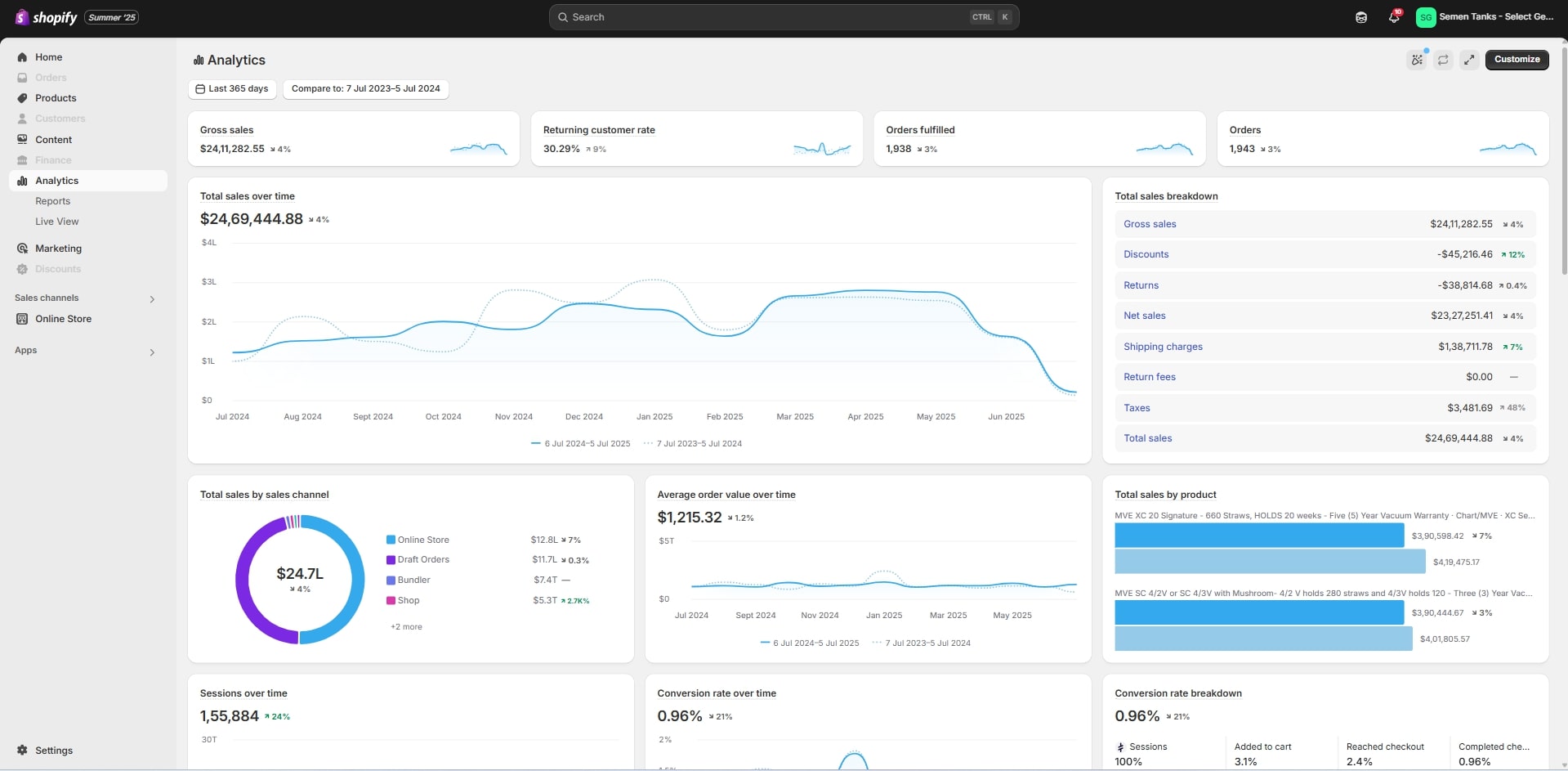Click the Customize button

click(x=1517, y=60)
